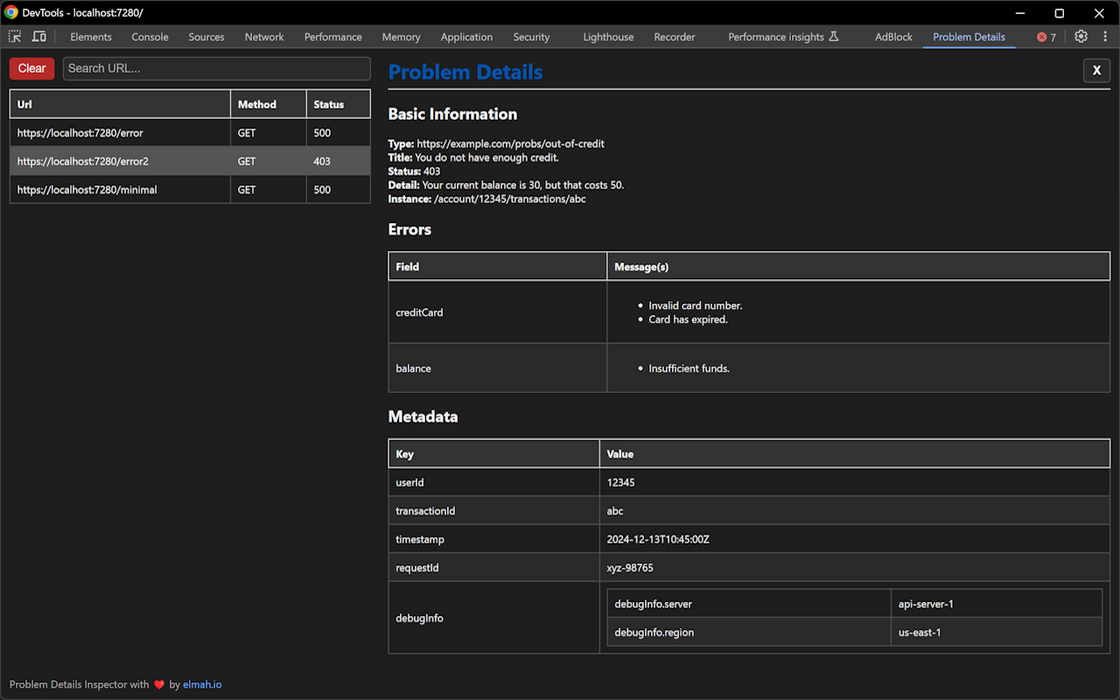The width and height of the screenshot is (1120, 700).
Task: Click the Insufficient funds message
Action: [689, 369]
